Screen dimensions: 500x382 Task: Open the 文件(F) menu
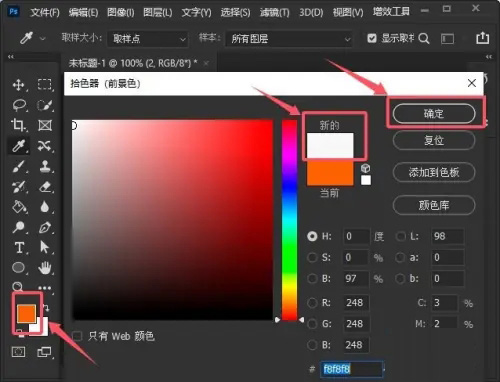[x=45, y=13]
